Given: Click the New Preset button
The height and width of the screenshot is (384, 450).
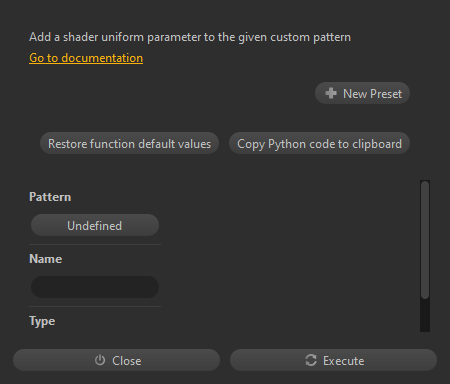Looking at the screenshot, I should pyautogui.click(x=362, y=93).
